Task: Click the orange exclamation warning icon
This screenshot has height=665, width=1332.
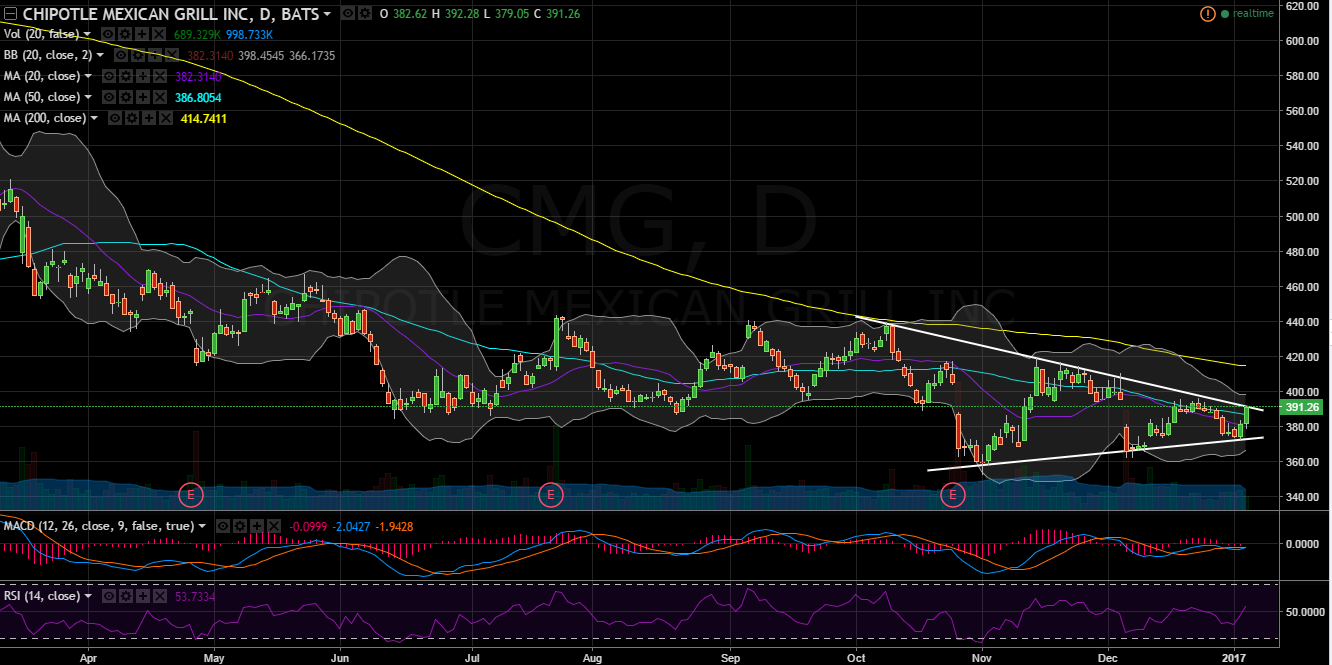Action: tap(1207, 13)
